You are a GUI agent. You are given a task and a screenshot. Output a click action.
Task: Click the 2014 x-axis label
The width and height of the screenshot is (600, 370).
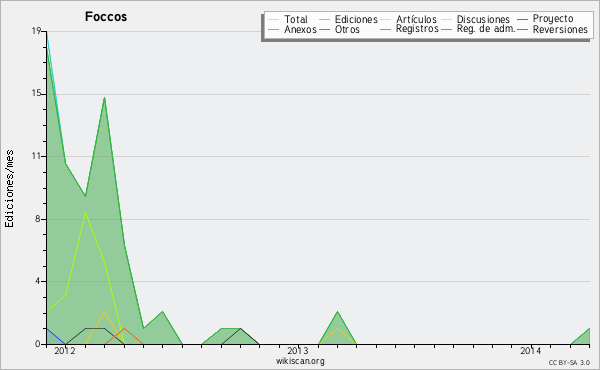tap(531, 350)
